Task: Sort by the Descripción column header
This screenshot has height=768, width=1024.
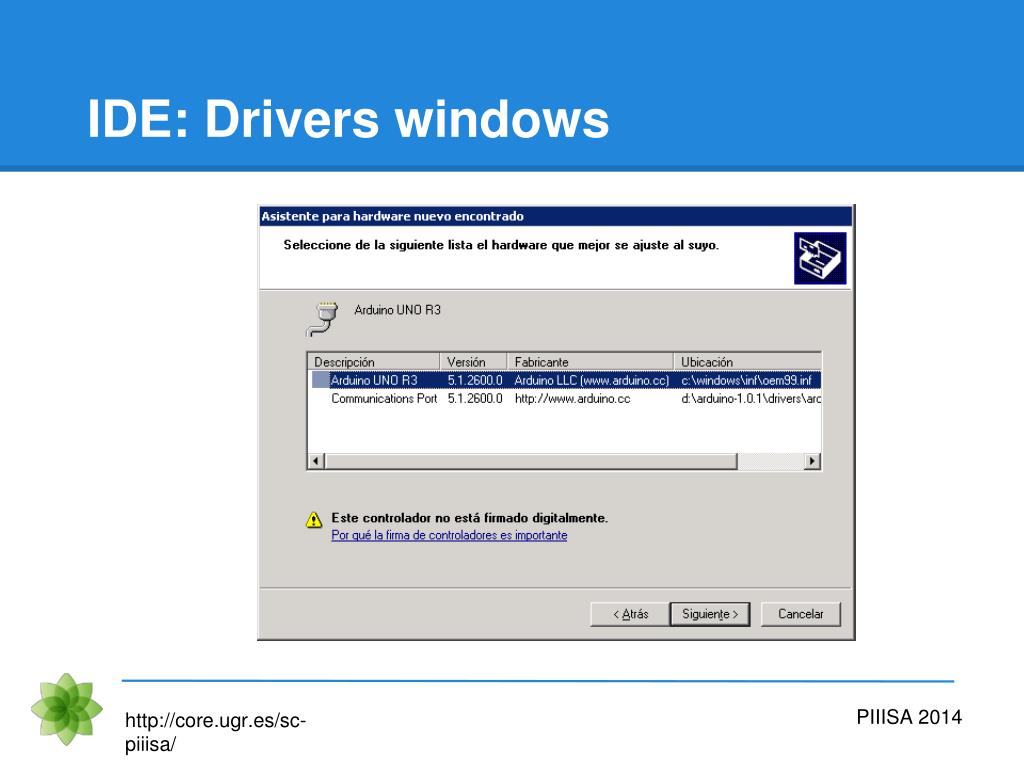Action: point(374,362)
